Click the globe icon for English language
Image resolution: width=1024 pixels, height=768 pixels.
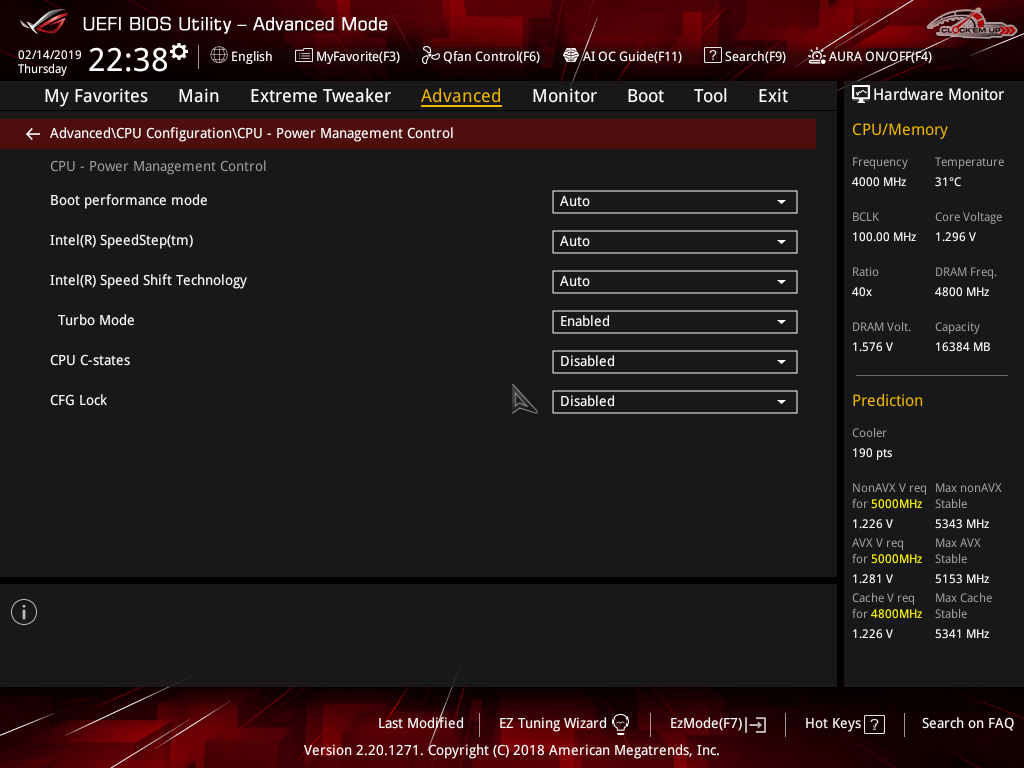pyautogui.click(x=219, y=56)
